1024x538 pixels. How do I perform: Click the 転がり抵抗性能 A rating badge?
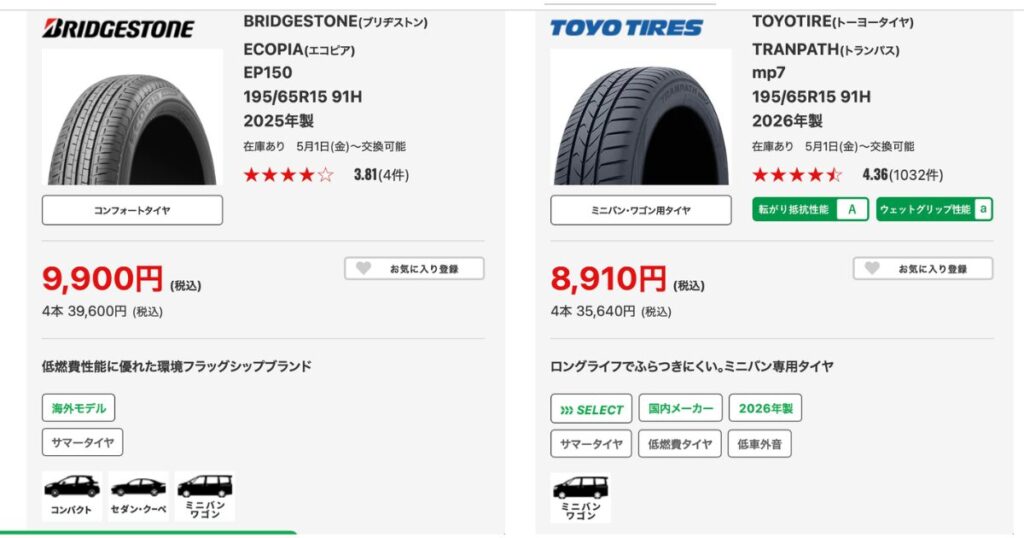[x=809, y=209]
